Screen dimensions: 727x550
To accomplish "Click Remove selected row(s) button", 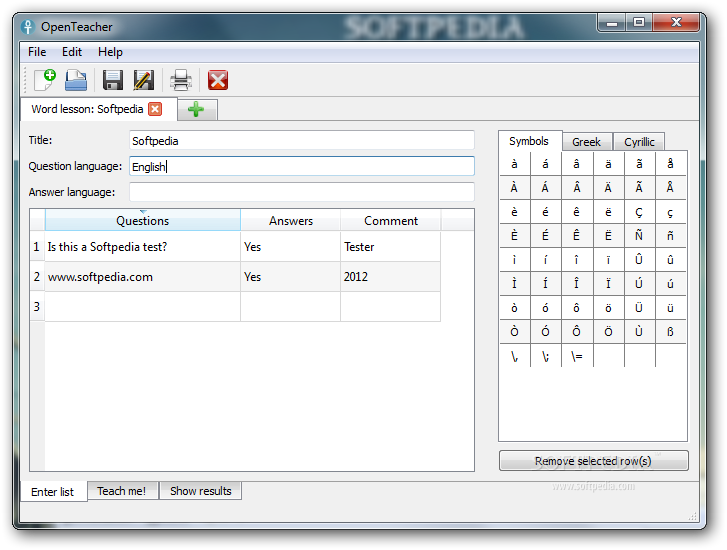I will [x=593, y=461].
